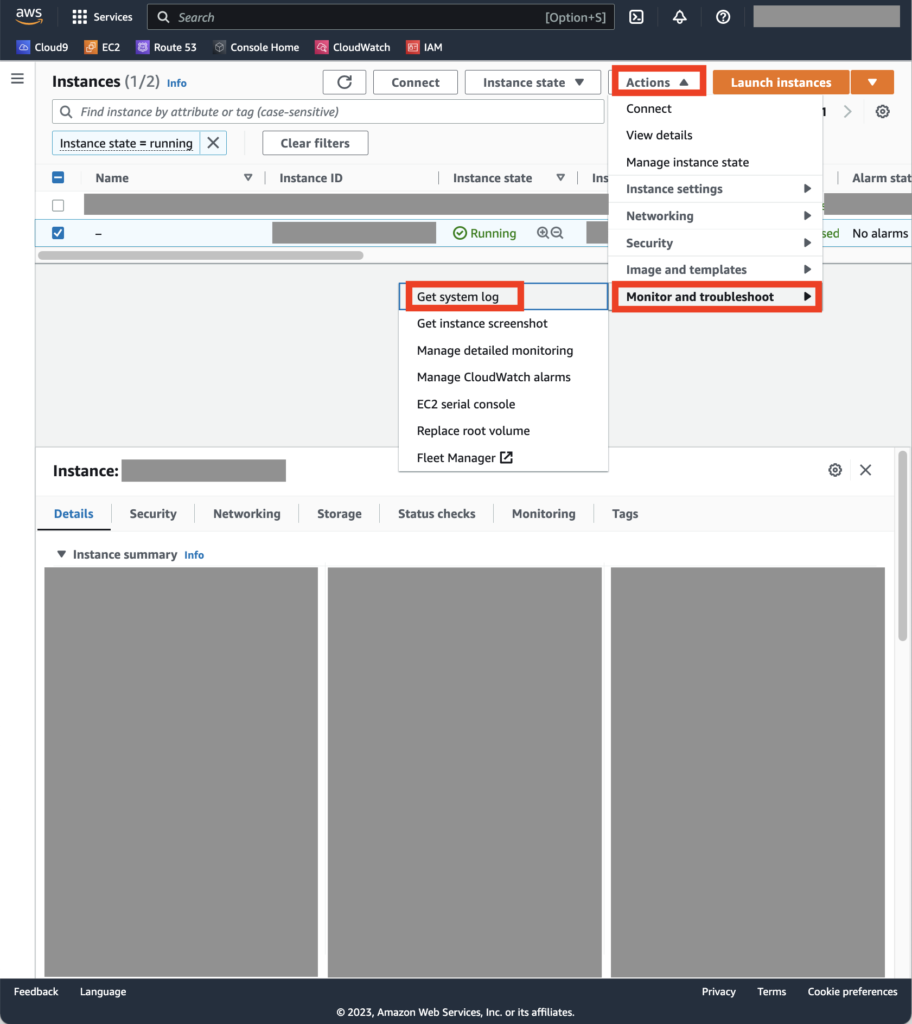Expand the Security submenu in Actions

click(715, 243)
